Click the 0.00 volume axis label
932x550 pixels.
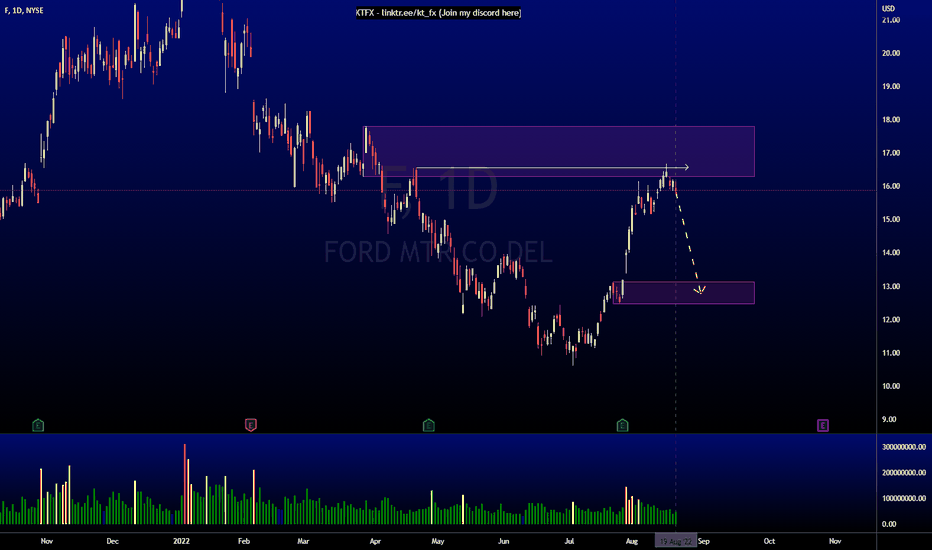(x=889, y=524)
